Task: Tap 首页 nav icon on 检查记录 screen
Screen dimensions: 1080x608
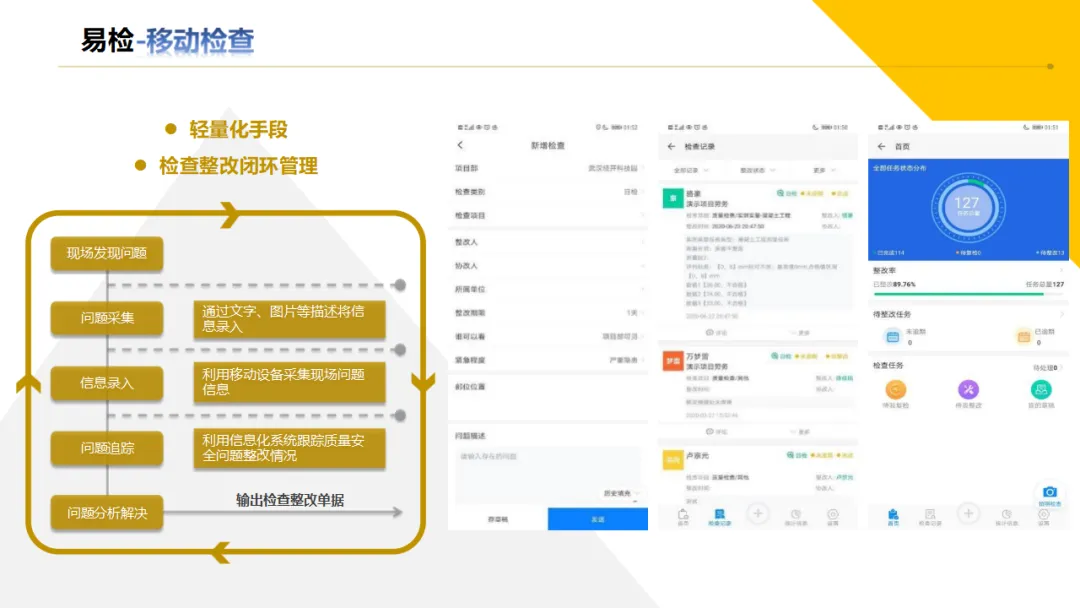Action: (683, 516)
